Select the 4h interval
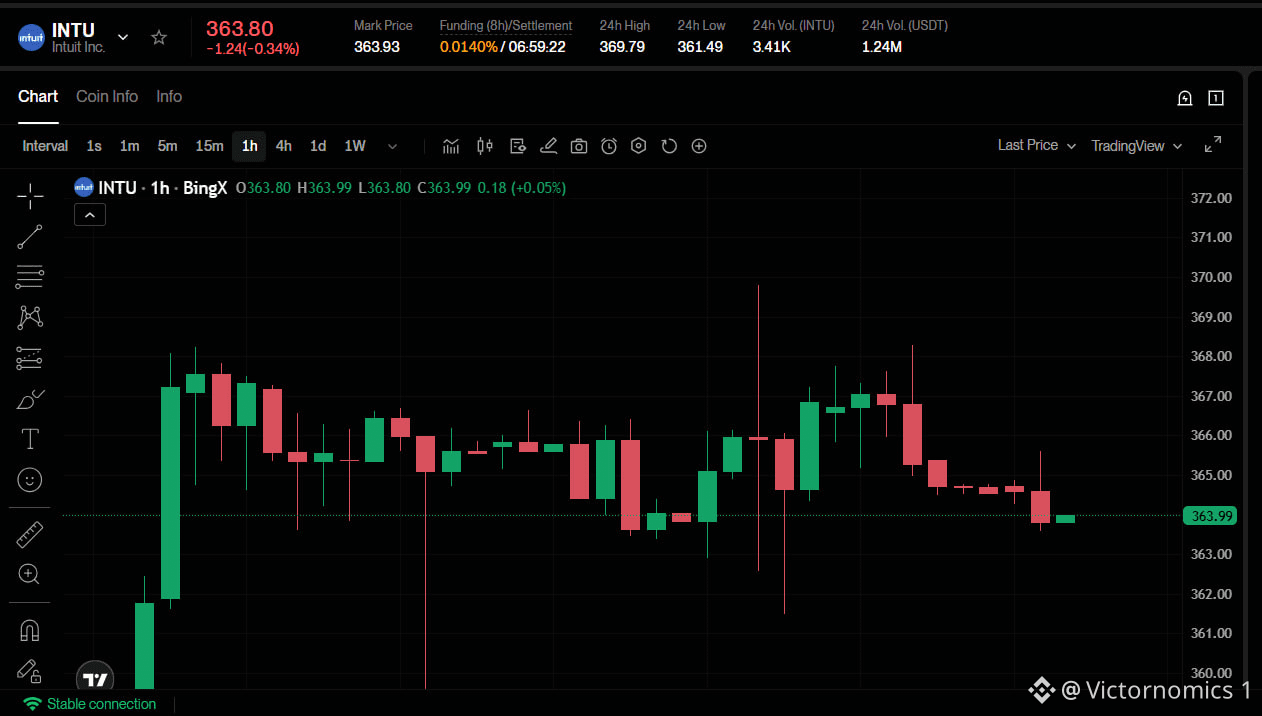The height and width of the screenshot is (716, 1262). point(284,146)
